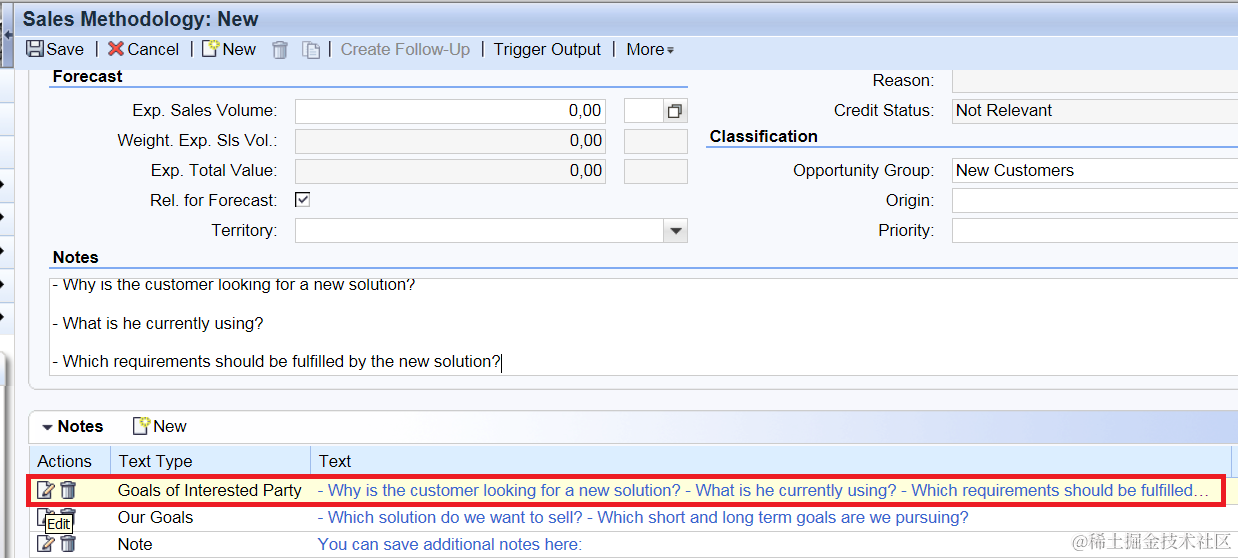Image resolution: width=1238 pixels, height=558 pixels.
Task: Create a new record from the top toolbar
Action: [229, 49]
